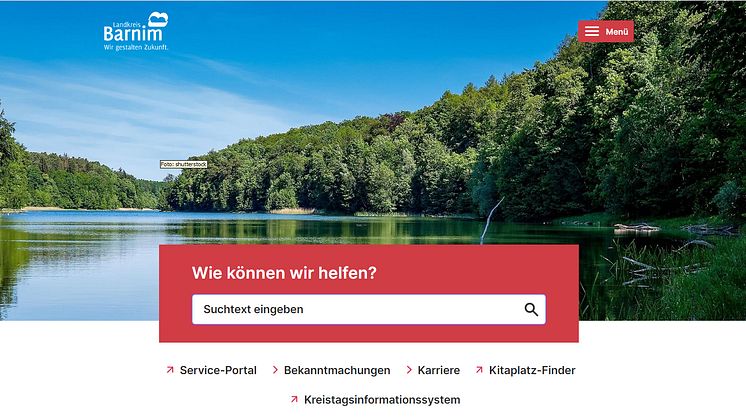The height and width of the screenshot is (420, 746).
Task: Open the Kreistagsinformationssystem link
Action: click(382, 400)
